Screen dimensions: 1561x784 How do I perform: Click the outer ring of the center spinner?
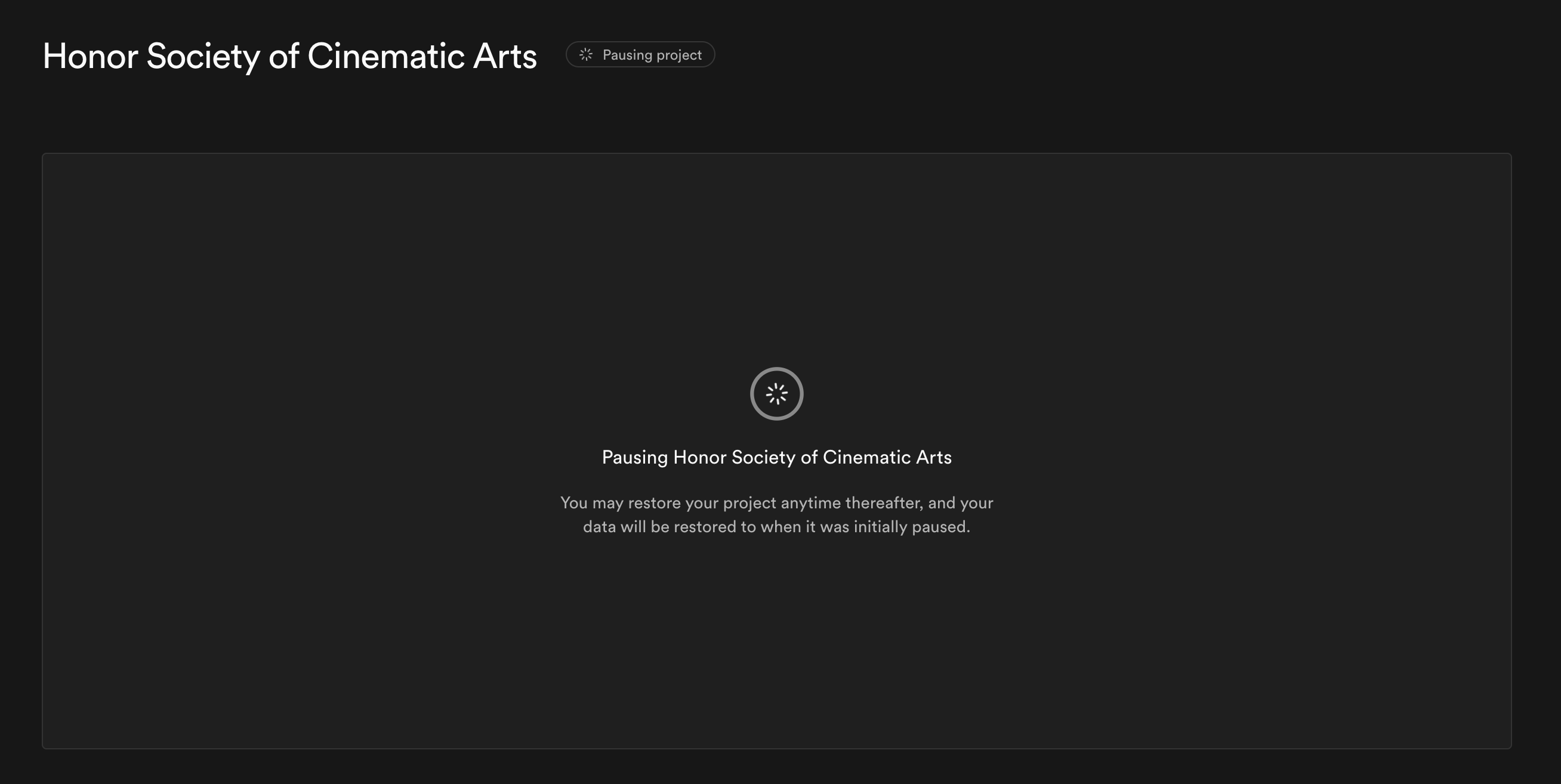(752, 394)
